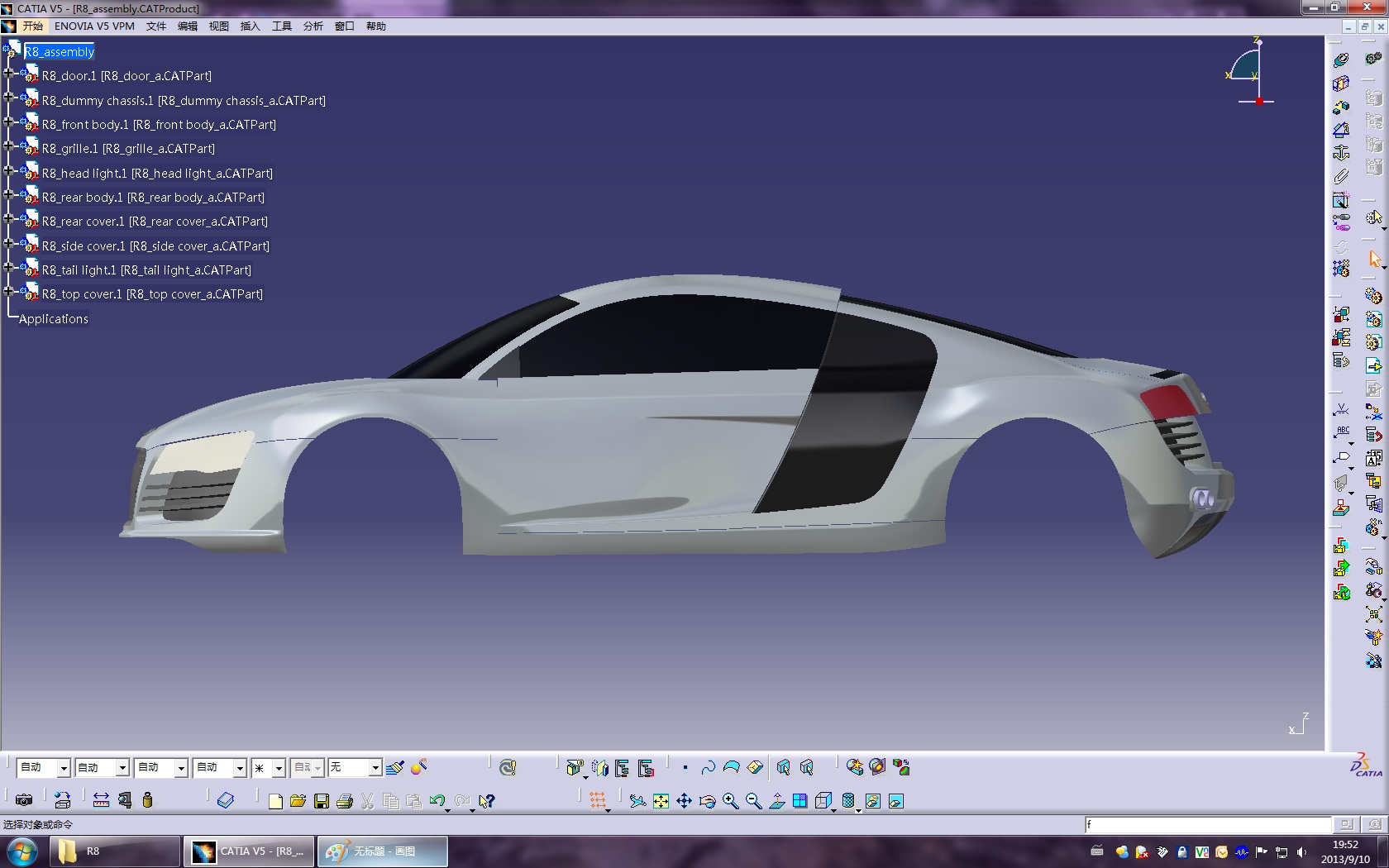Screen dimensions: 1389x868
Task: Click the Painter brush icon
Action: [x=395, y=768]
